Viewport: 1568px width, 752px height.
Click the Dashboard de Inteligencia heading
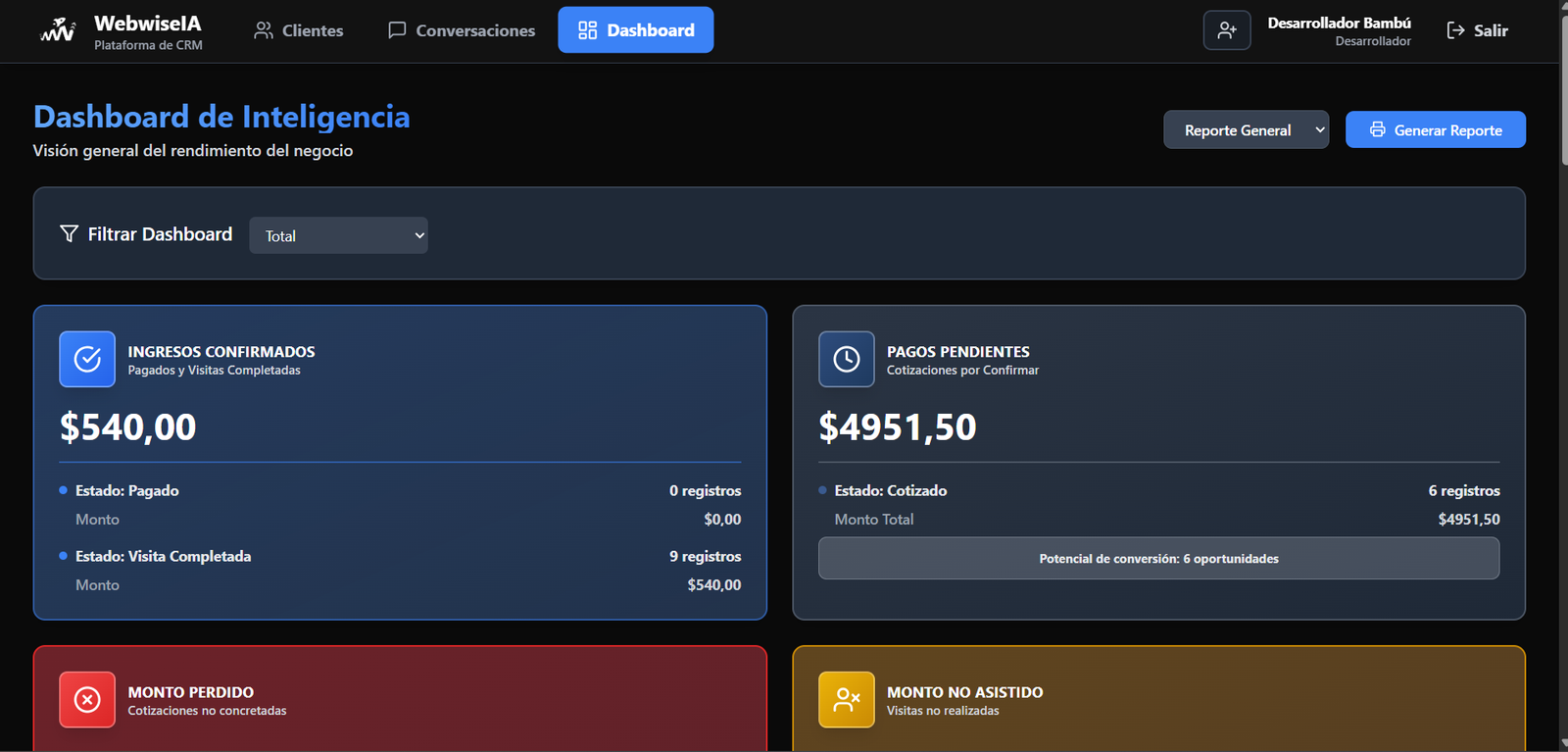(221, 117)
